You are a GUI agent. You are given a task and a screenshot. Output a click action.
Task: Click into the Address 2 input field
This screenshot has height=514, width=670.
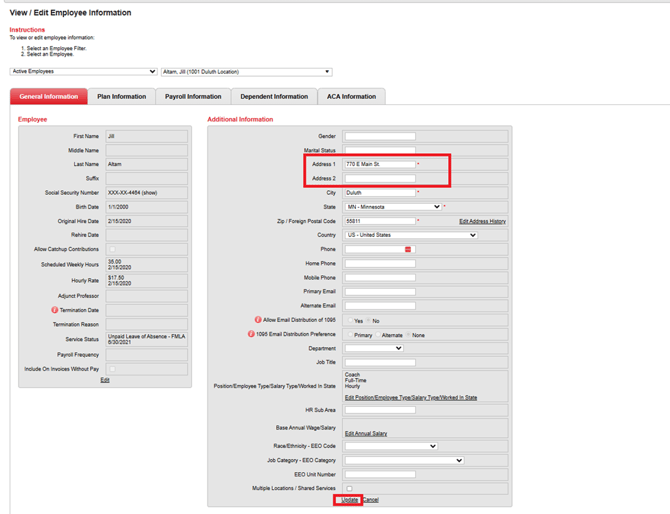[x=379, y=178]
